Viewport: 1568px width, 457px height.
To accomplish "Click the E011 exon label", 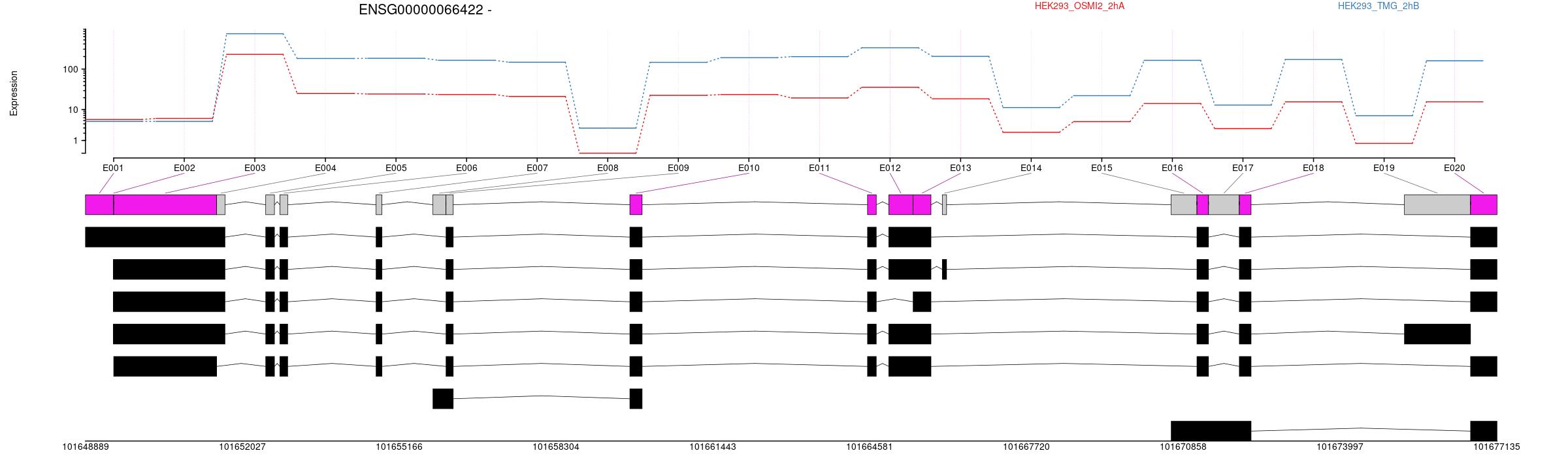I will pos(819,168).
